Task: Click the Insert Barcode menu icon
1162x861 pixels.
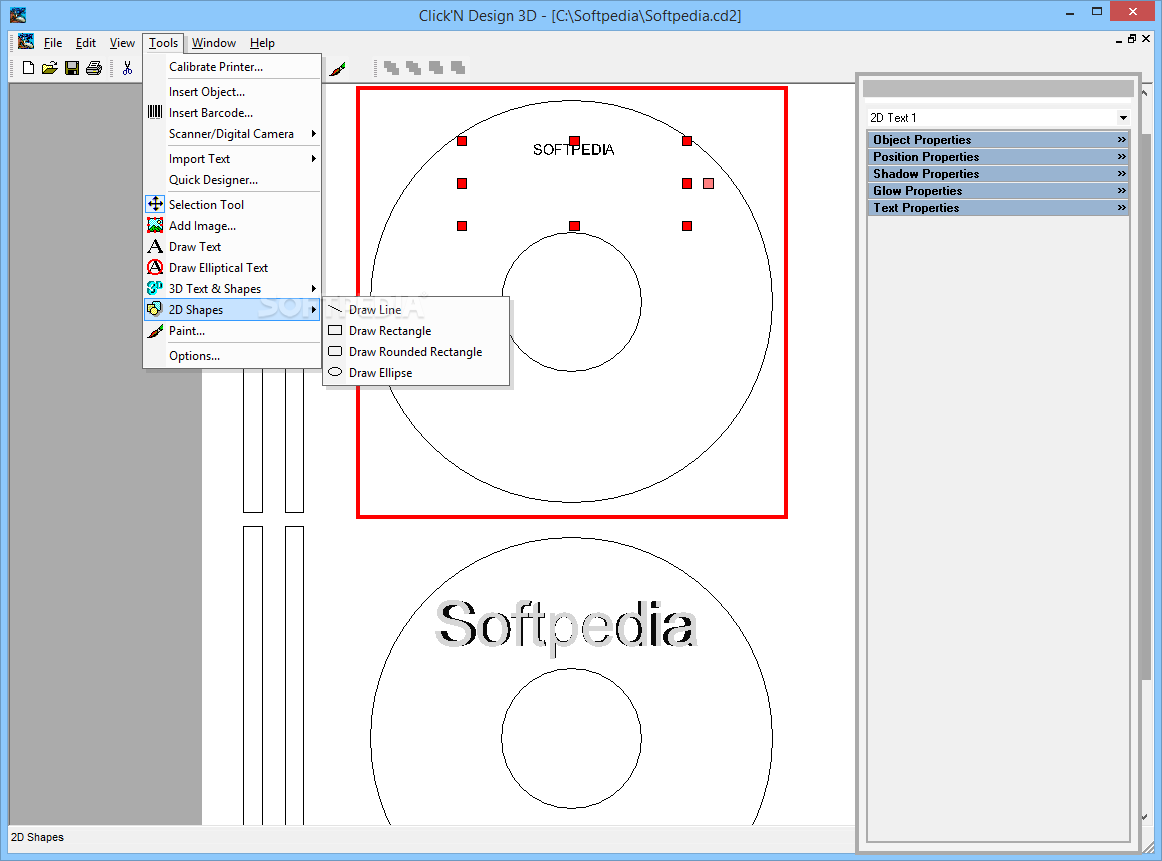Action: coord(155,112)
